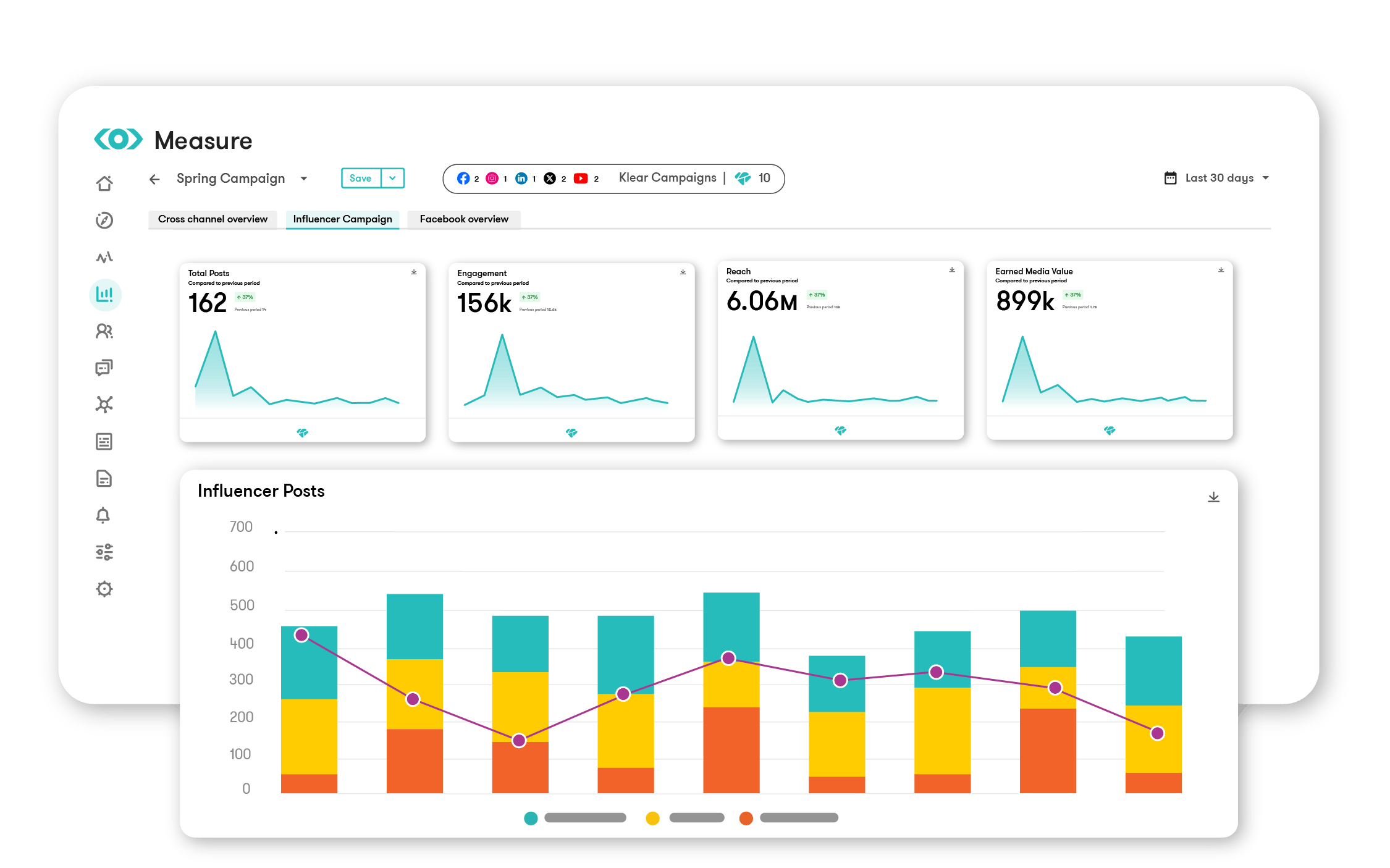Open Settings gear at sidebar bottom
The width and height of the screenshot is (1390, 868).
105,589
